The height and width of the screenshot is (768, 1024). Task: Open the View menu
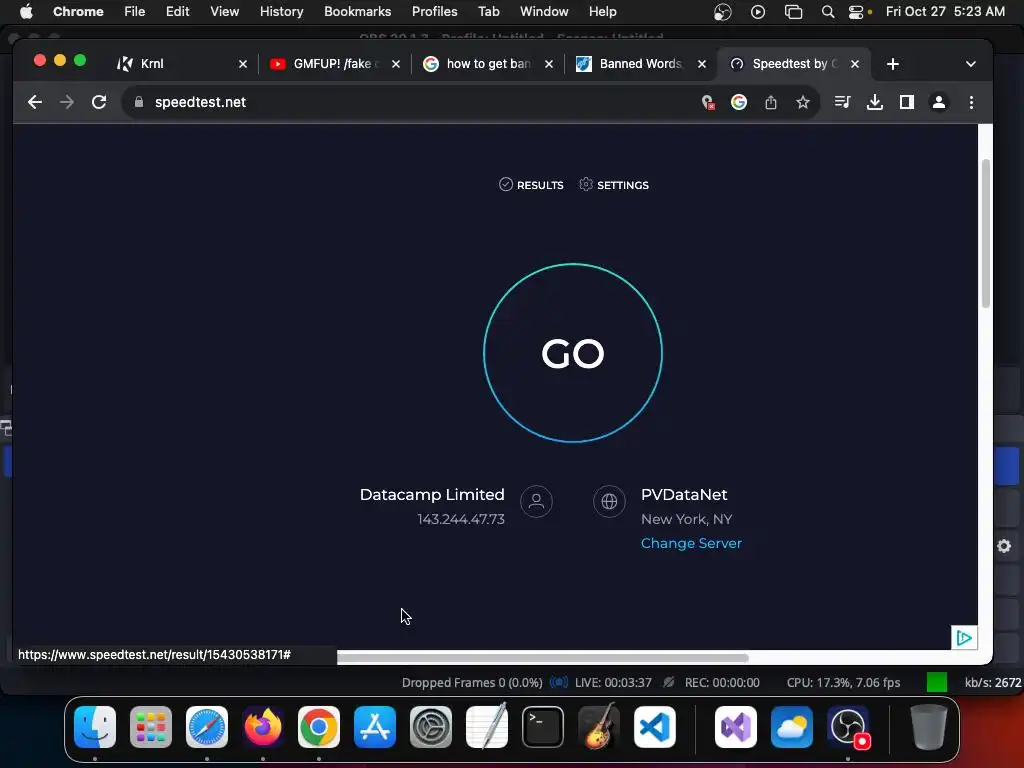(224, 11)
